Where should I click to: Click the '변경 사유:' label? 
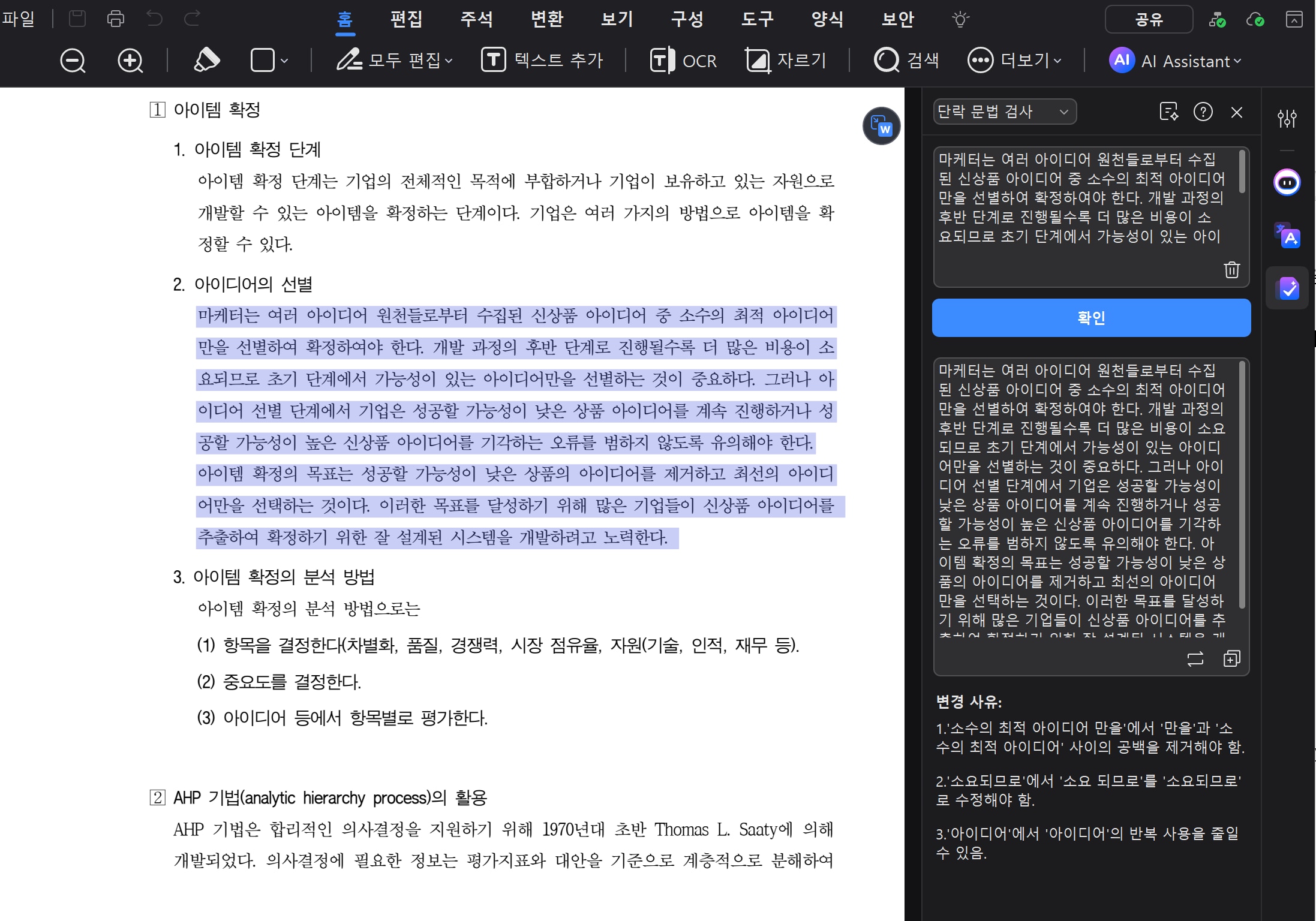[969, 702]
